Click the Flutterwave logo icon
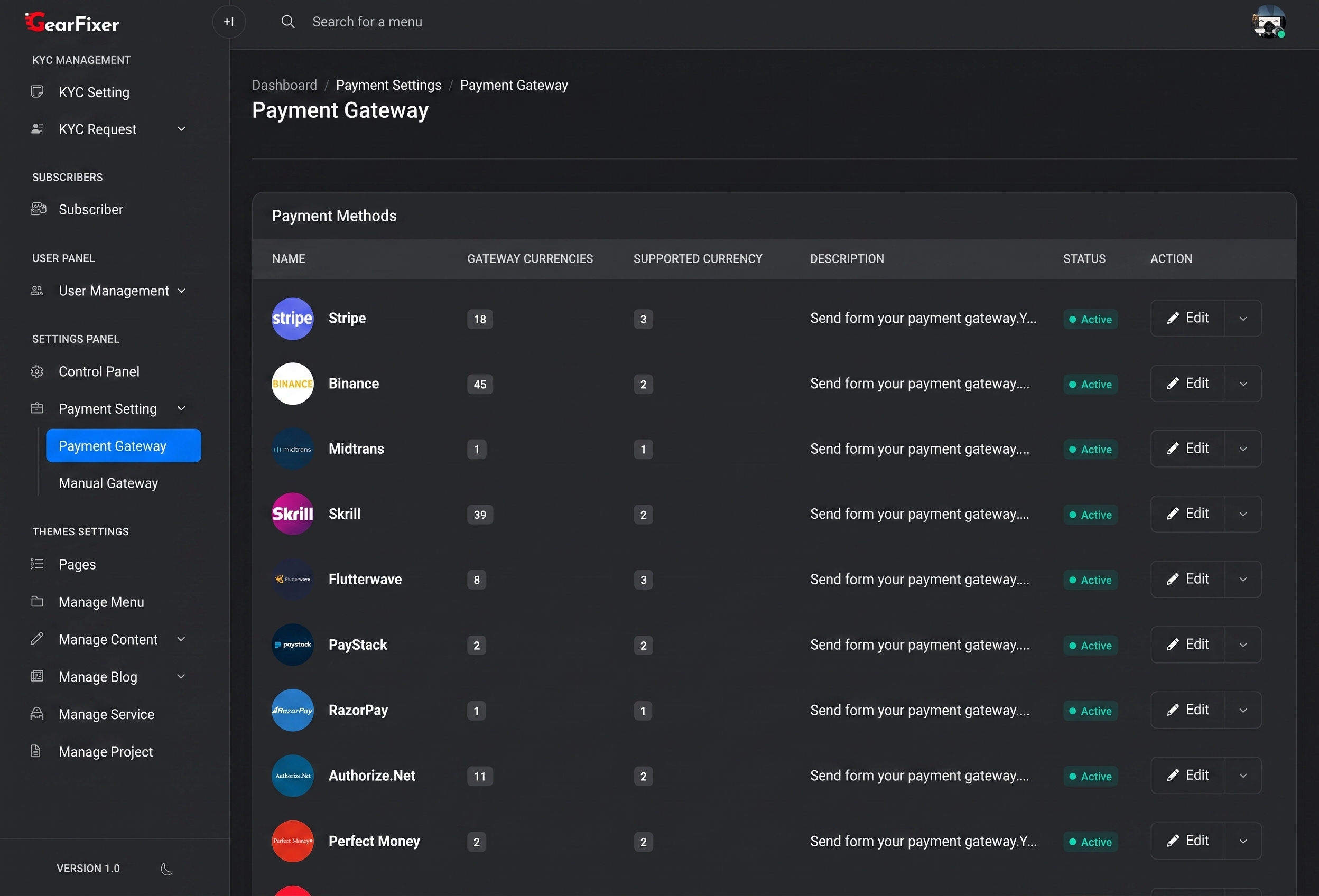 tap(292, 580)
